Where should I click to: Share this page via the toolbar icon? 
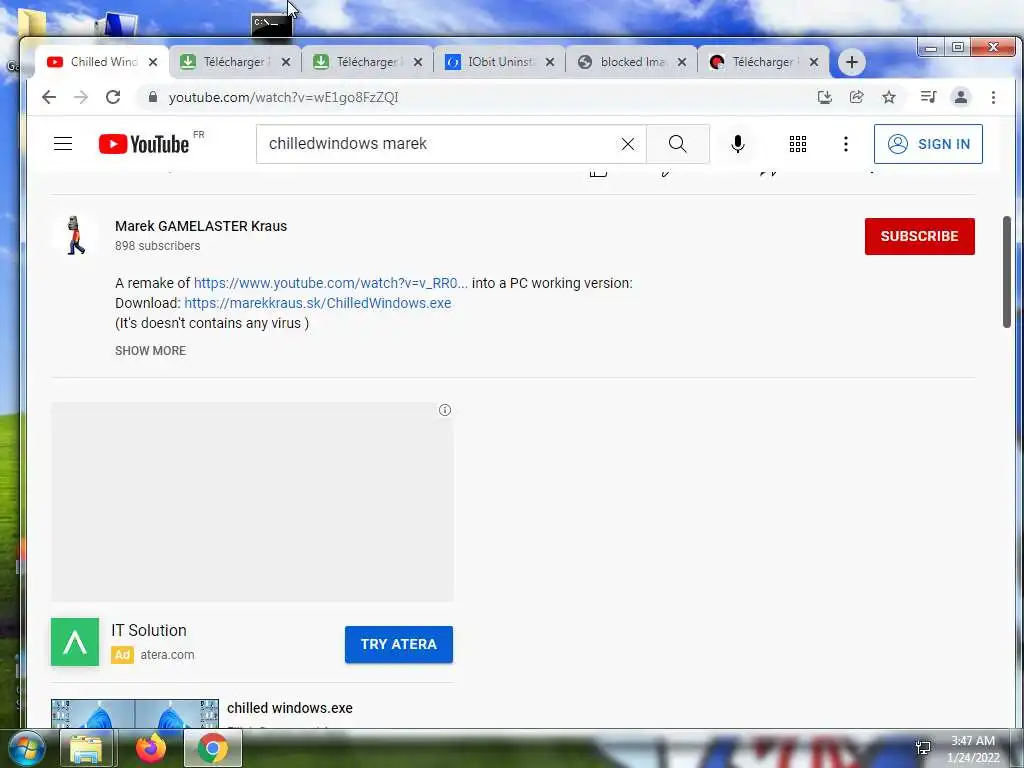pos(856,97)
